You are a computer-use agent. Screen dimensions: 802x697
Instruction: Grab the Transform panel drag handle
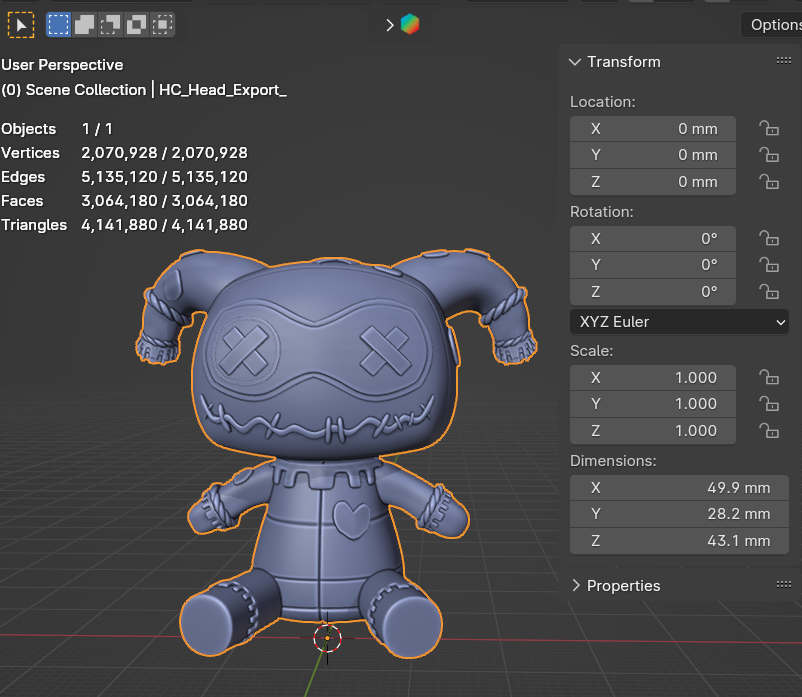click(x=784, y=61)
